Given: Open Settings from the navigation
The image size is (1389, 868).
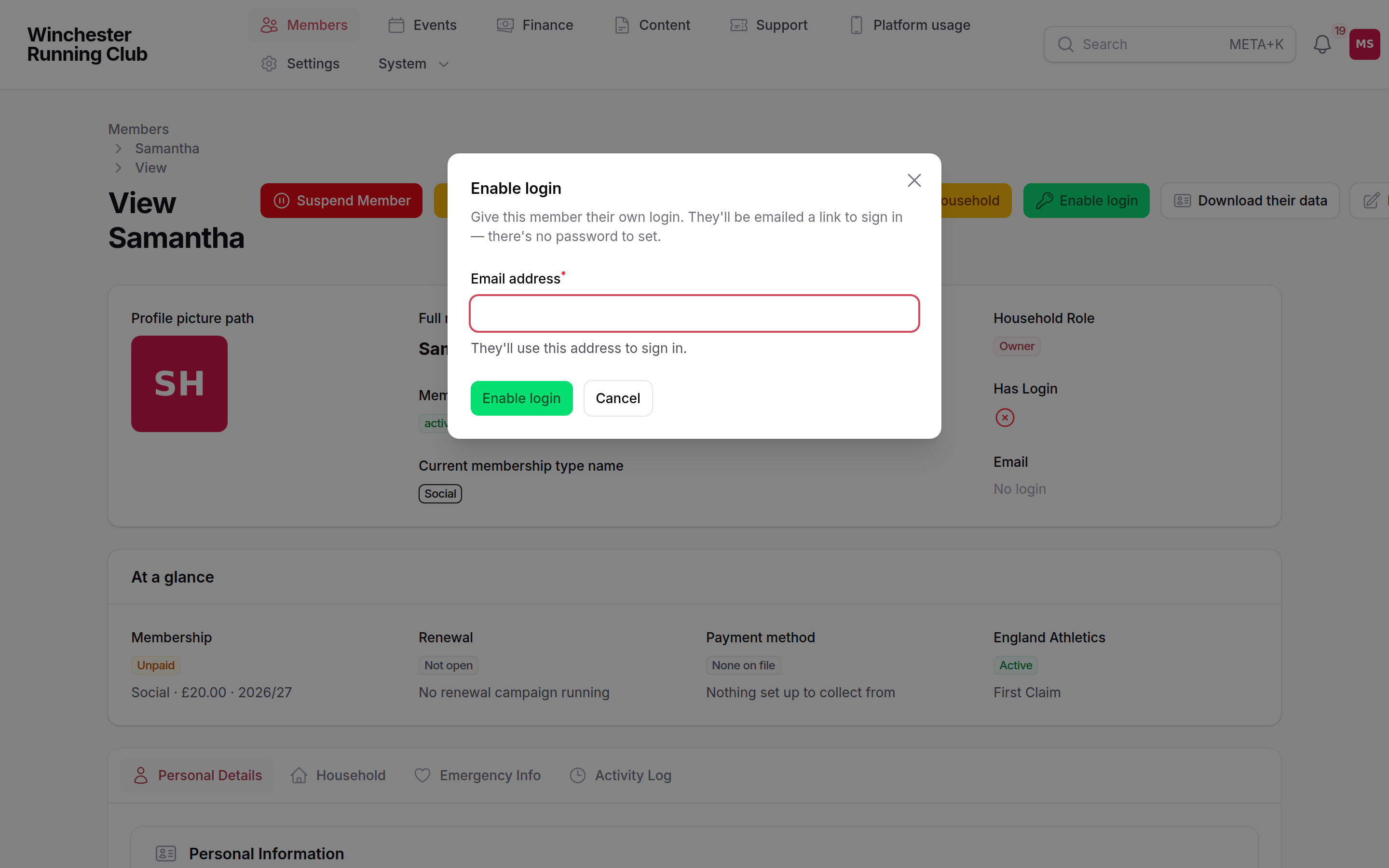Looking at the screenshot, I should coord(300,64).
